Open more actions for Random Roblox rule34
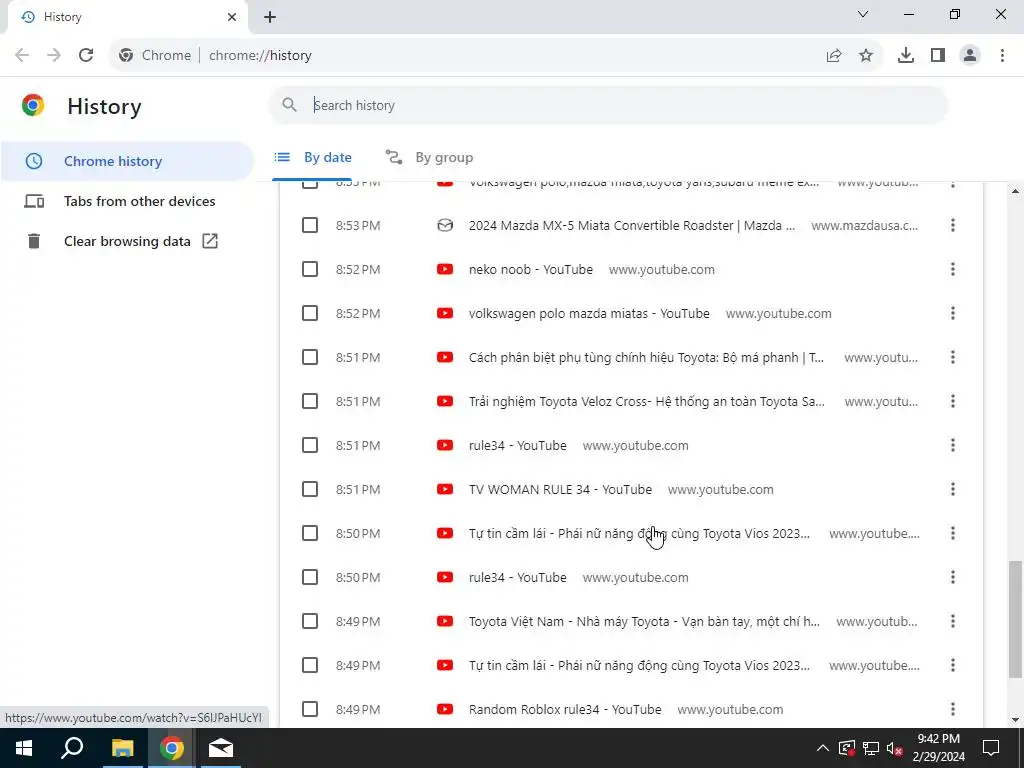The image size is (1024, 768). [x=953, y=709]
